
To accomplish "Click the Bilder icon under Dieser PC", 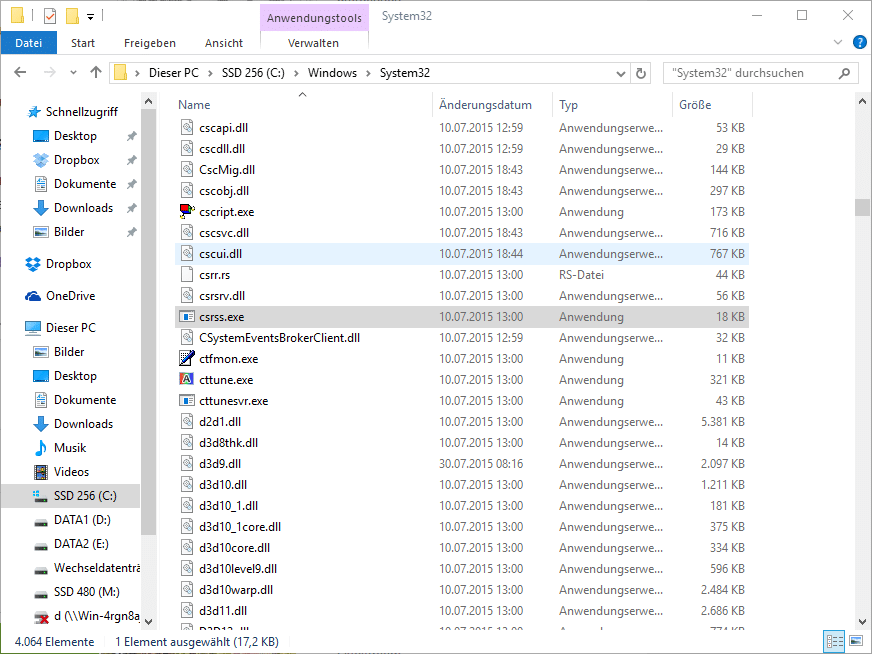I will coord(41,352).
